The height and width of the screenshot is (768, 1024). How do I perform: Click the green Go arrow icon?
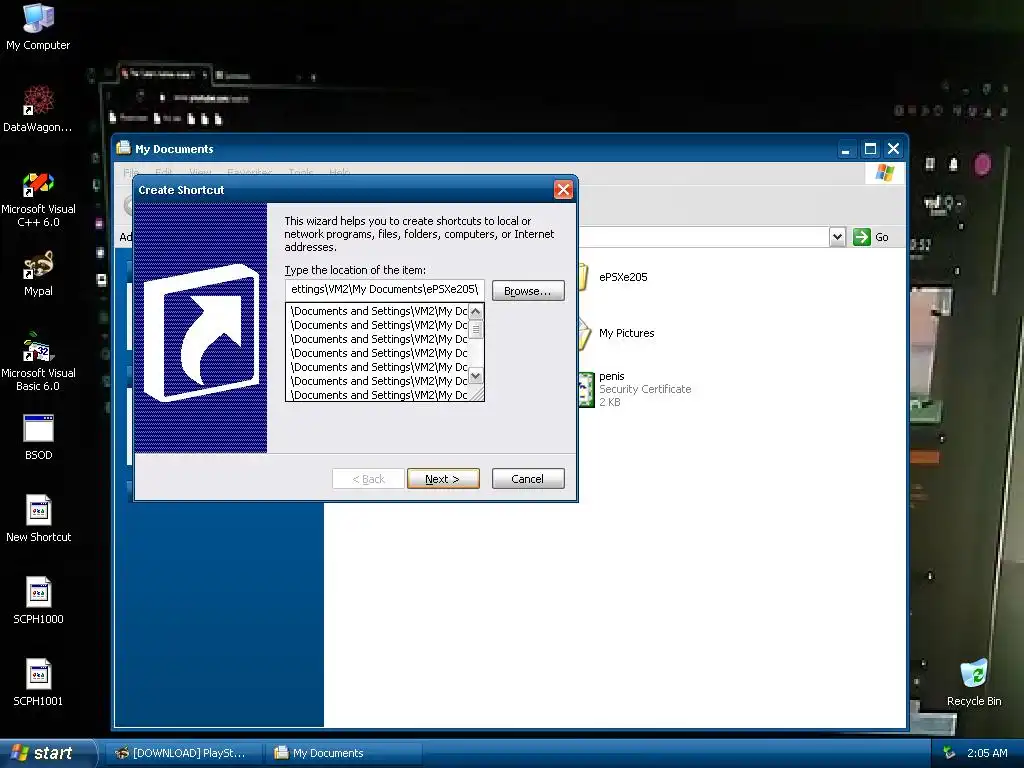861,236
